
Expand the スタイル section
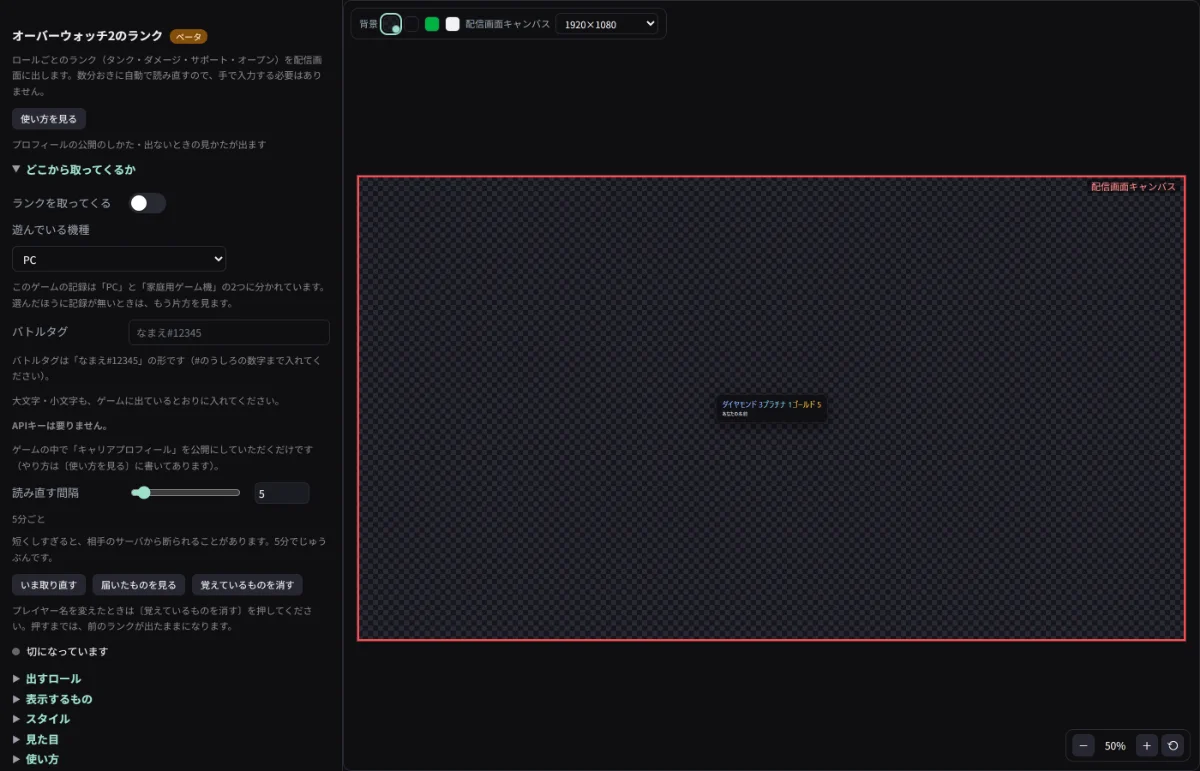(x=41, y=719)
